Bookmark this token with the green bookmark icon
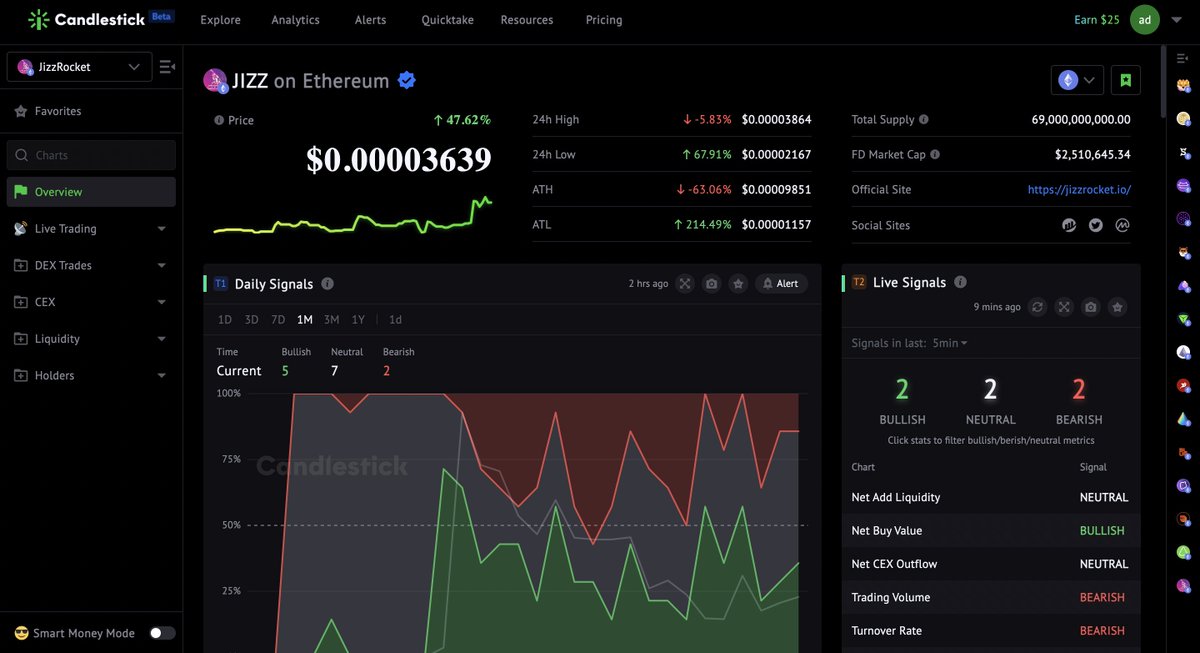The width and height of the screenshot is (1200, 653). tap(1125, 80)
